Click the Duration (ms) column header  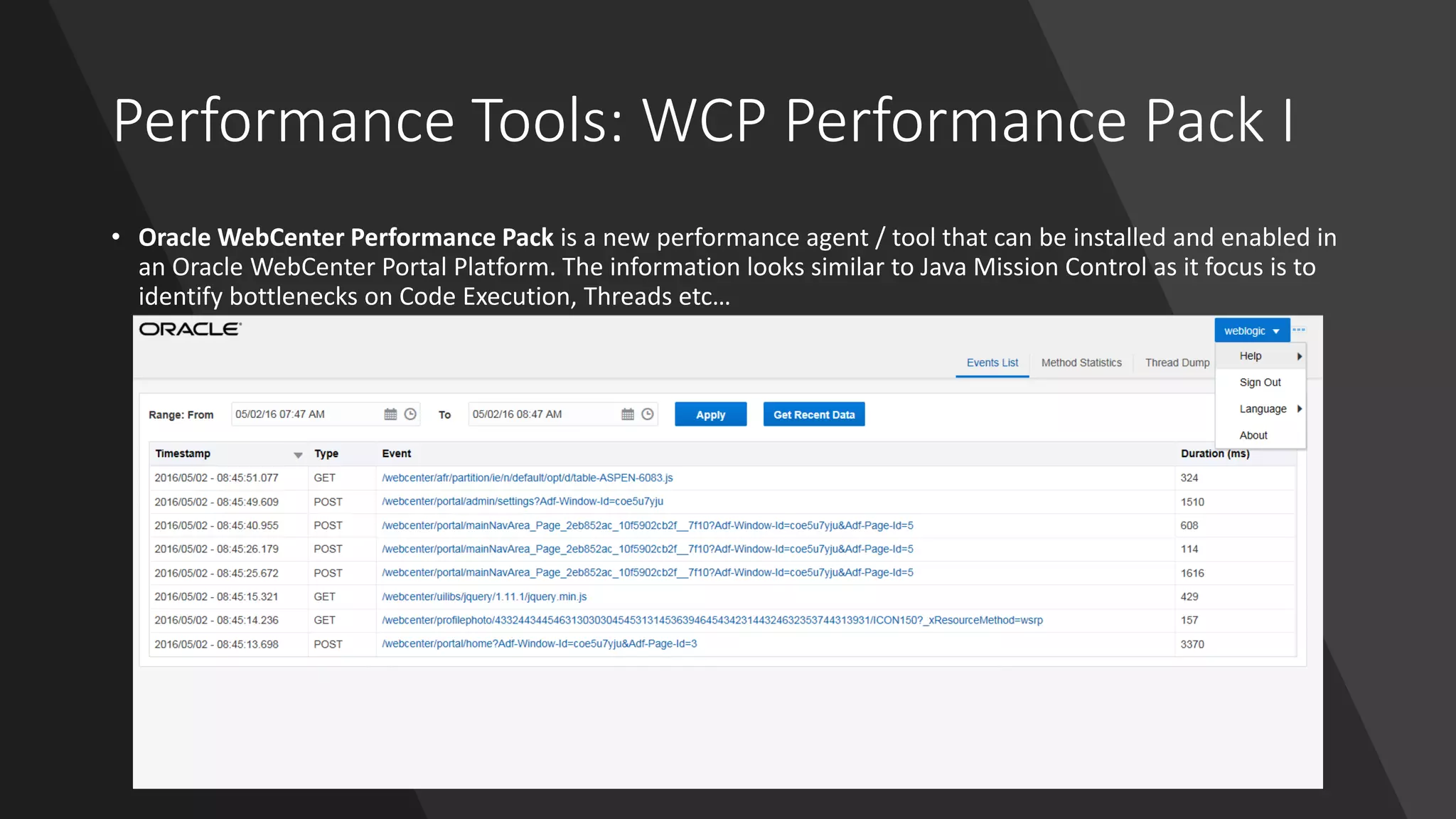tap(1215, 454)
